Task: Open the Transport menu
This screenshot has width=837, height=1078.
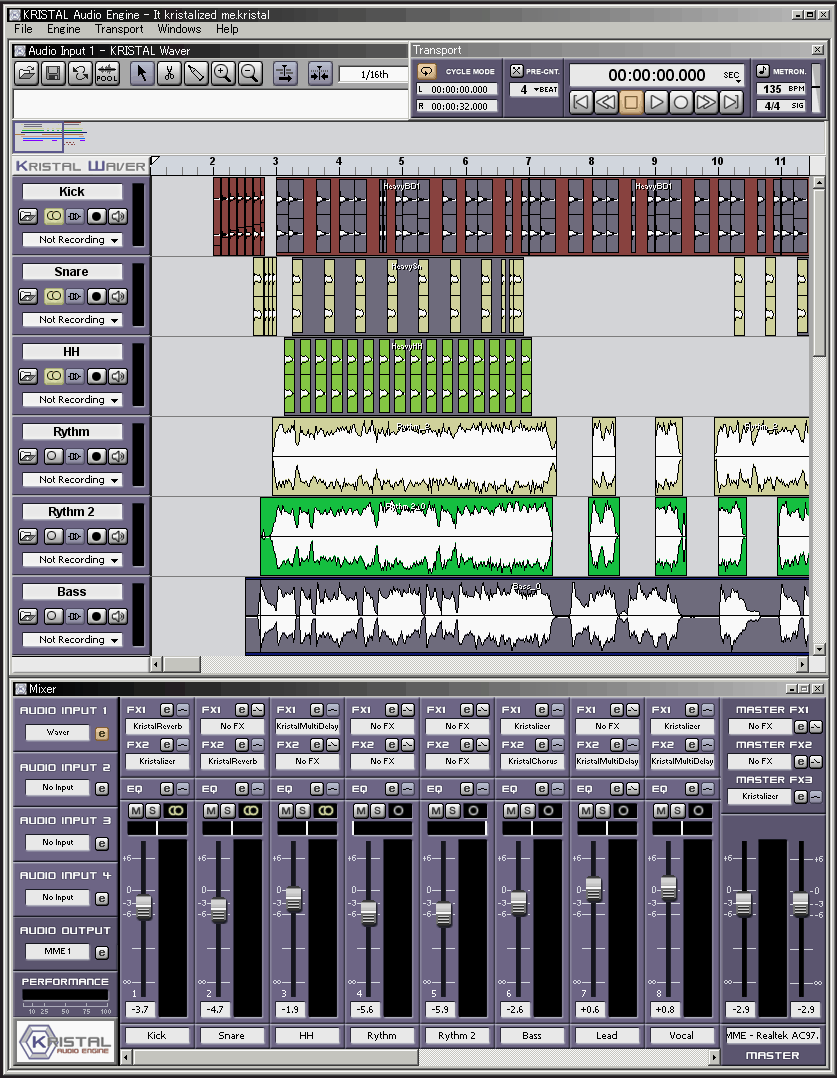Action: [119, 29]
